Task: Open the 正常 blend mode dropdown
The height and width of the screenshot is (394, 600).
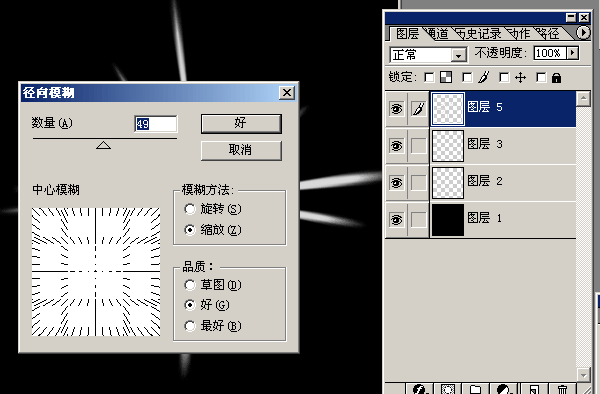Action: point(458,55)
